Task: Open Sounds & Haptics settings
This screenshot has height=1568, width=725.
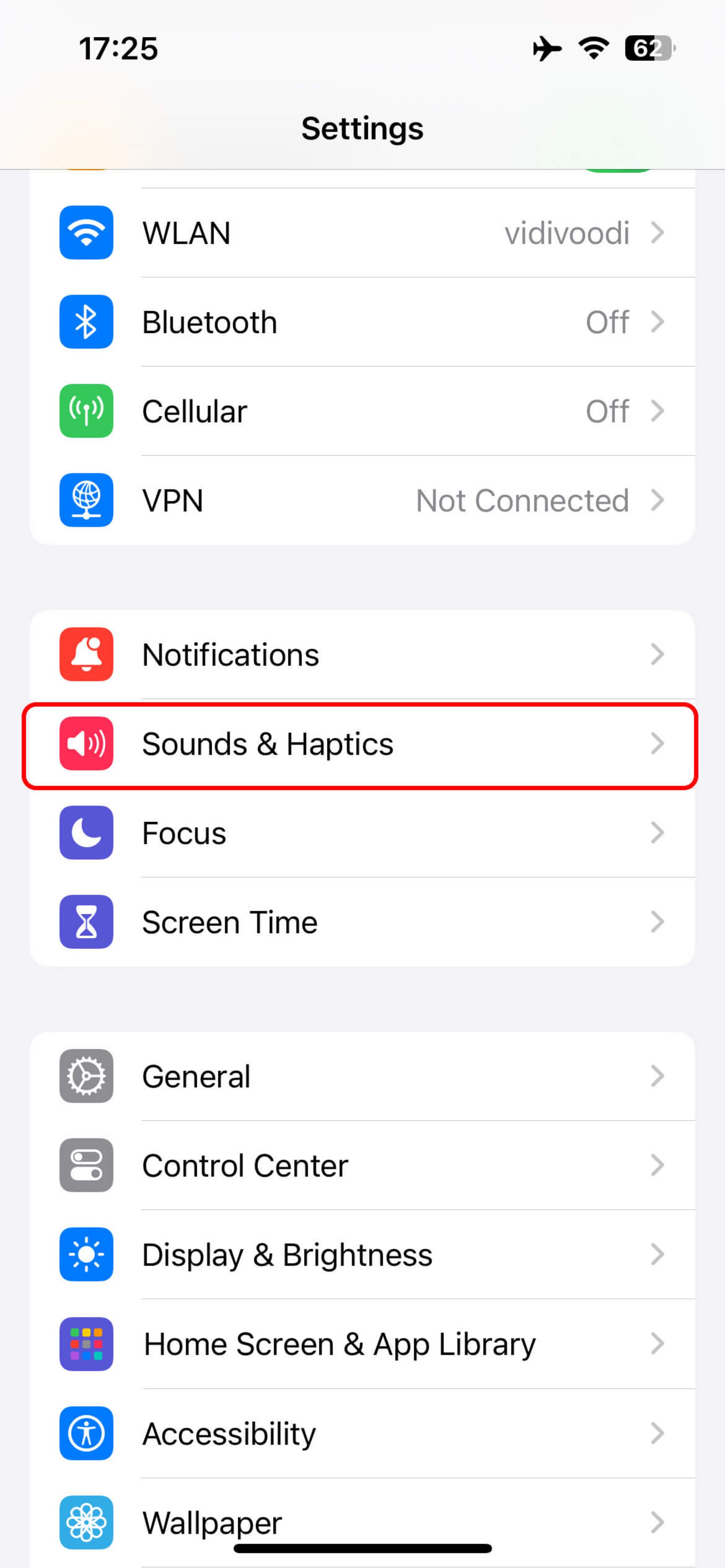Action: point(363,743)
